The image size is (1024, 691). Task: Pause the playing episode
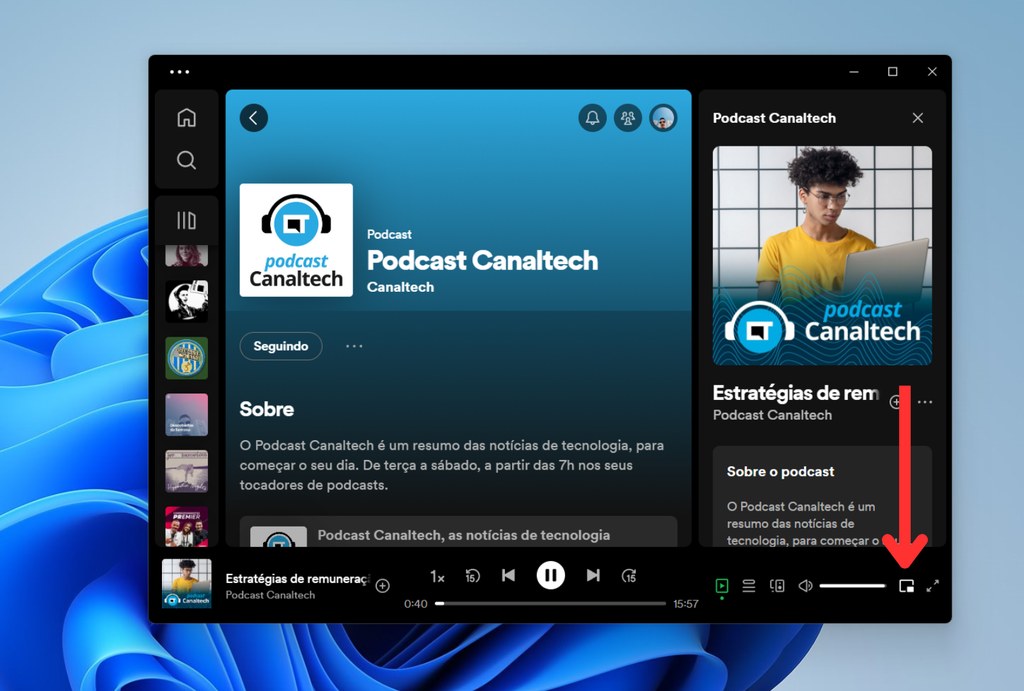click(x=551, y=575)
